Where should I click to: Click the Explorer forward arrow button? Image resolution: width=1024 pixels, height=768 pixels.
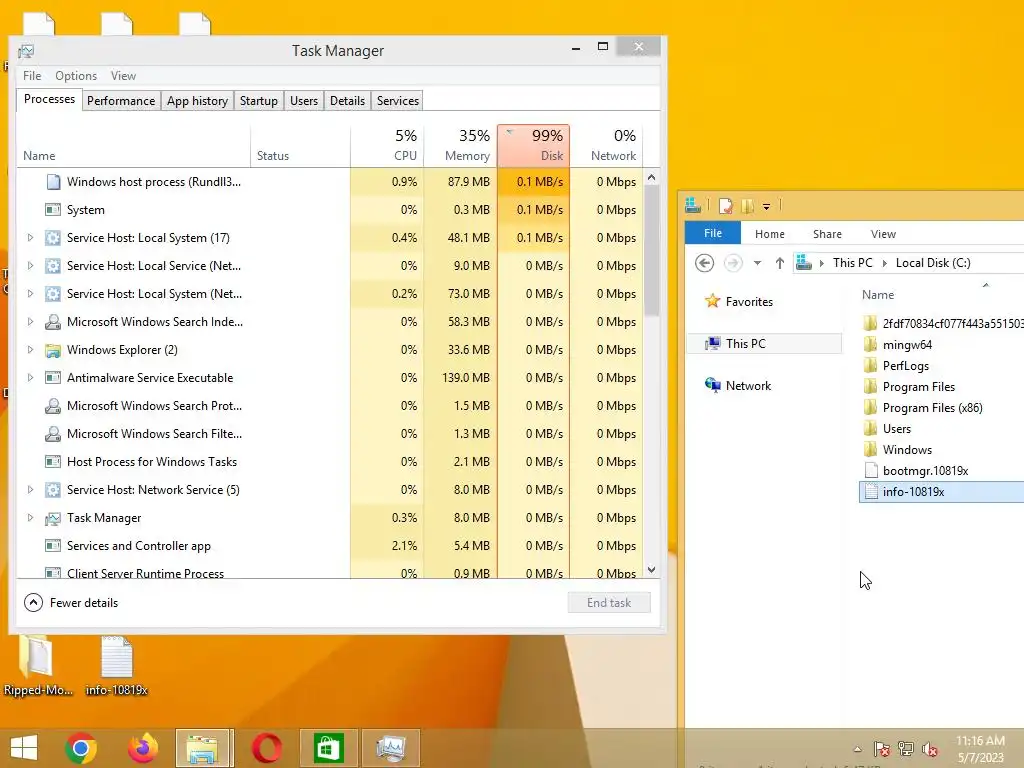(733, 263)
